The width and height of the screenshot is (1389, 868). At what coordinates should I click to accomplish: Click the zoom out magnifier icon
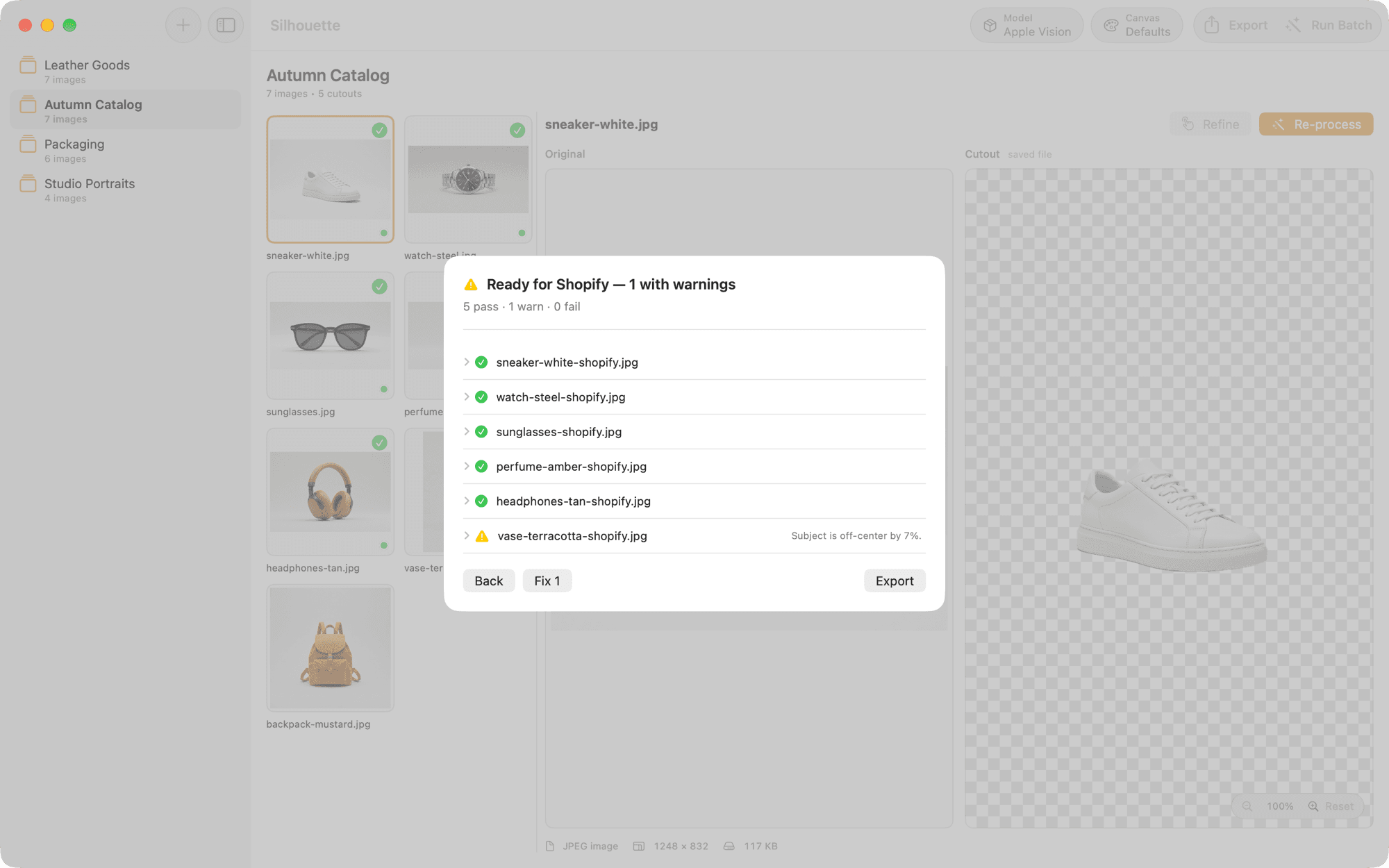[1247, 806]
